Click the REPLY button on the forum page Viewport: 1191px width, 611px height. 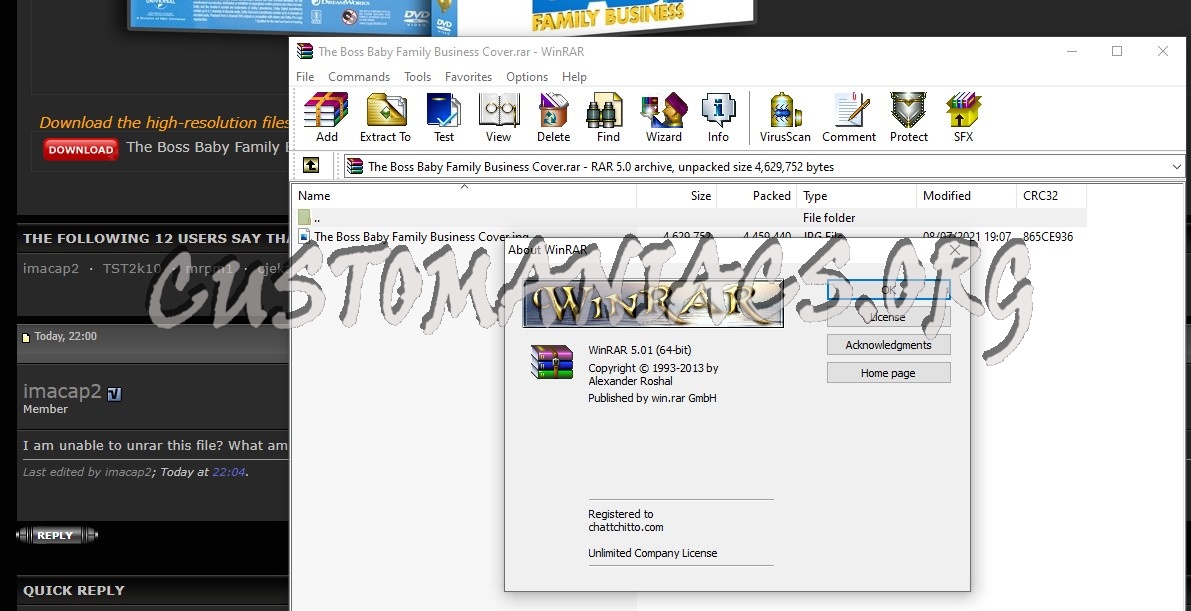click(x=56, y=536)
